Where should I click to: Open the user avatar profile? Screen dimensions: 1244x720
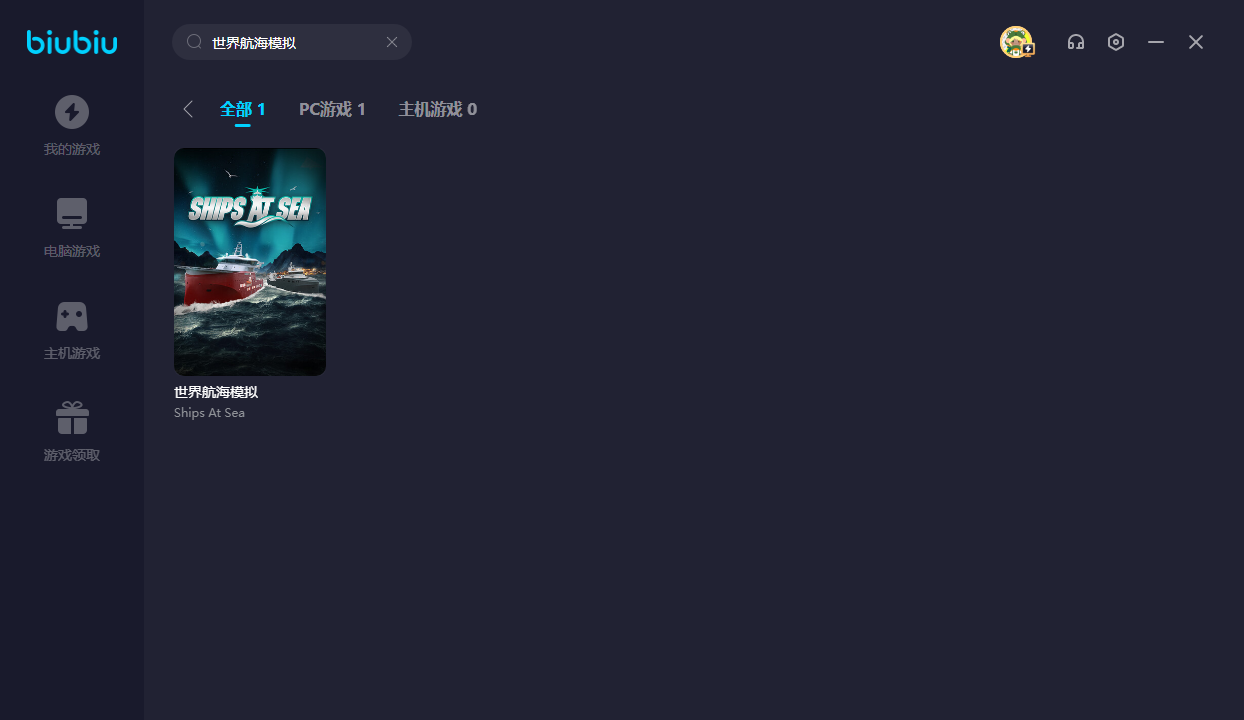coord(1017,42)
